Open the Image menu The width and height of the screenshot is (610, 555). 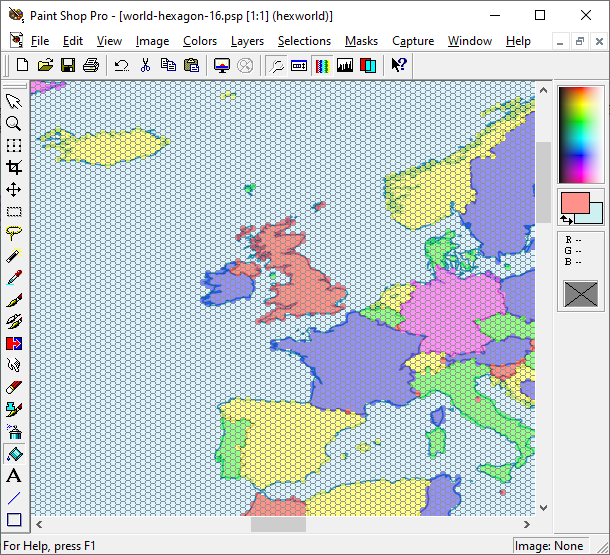click(x=152, y=41)
